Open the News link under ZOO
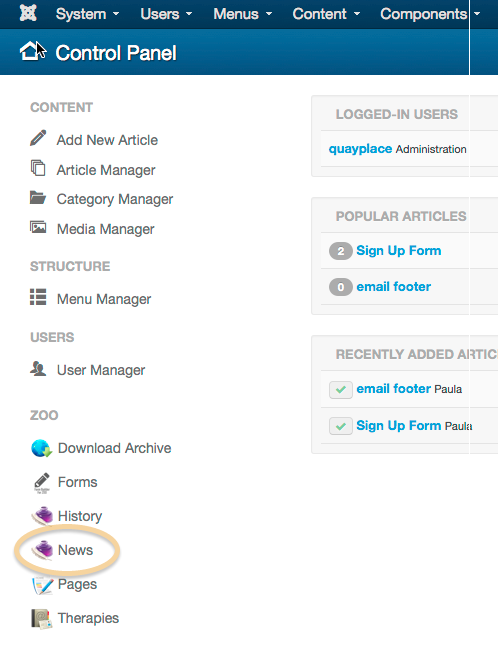The height and width of the screenshot is (648, 498). (75, 550)
